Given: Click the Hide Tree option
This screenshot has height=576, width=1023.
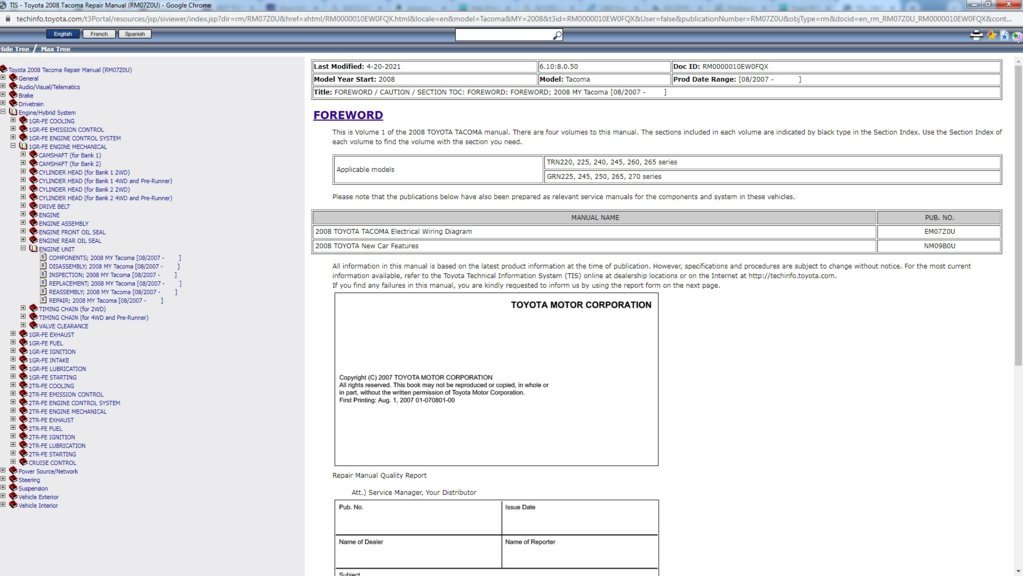Looking at the screenshot, I should tap(15, 49).
